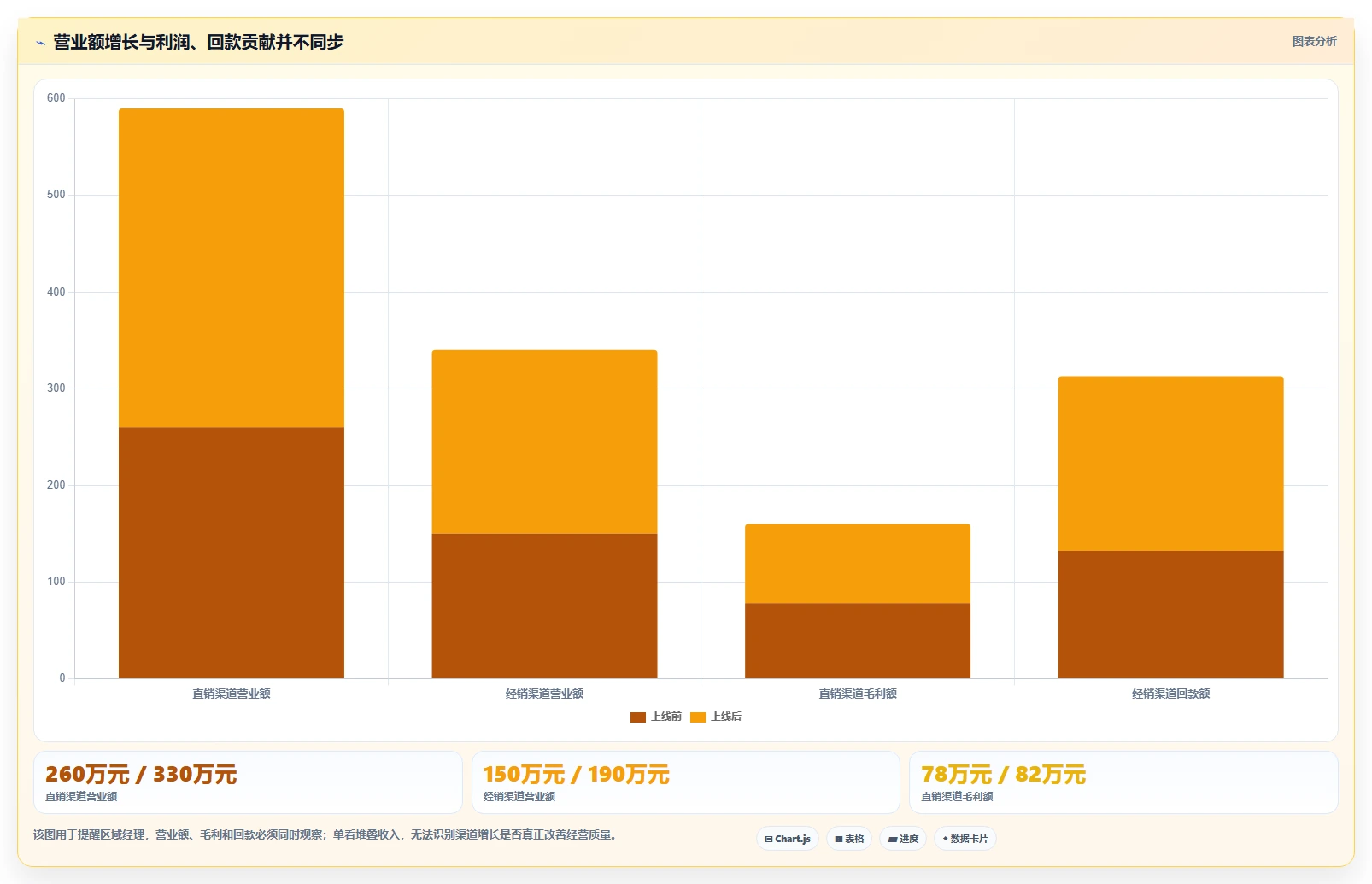Click the 上线前 segment of 直销渠道营业额 bar
This screenshot has width=1372, height=884.
232,553
